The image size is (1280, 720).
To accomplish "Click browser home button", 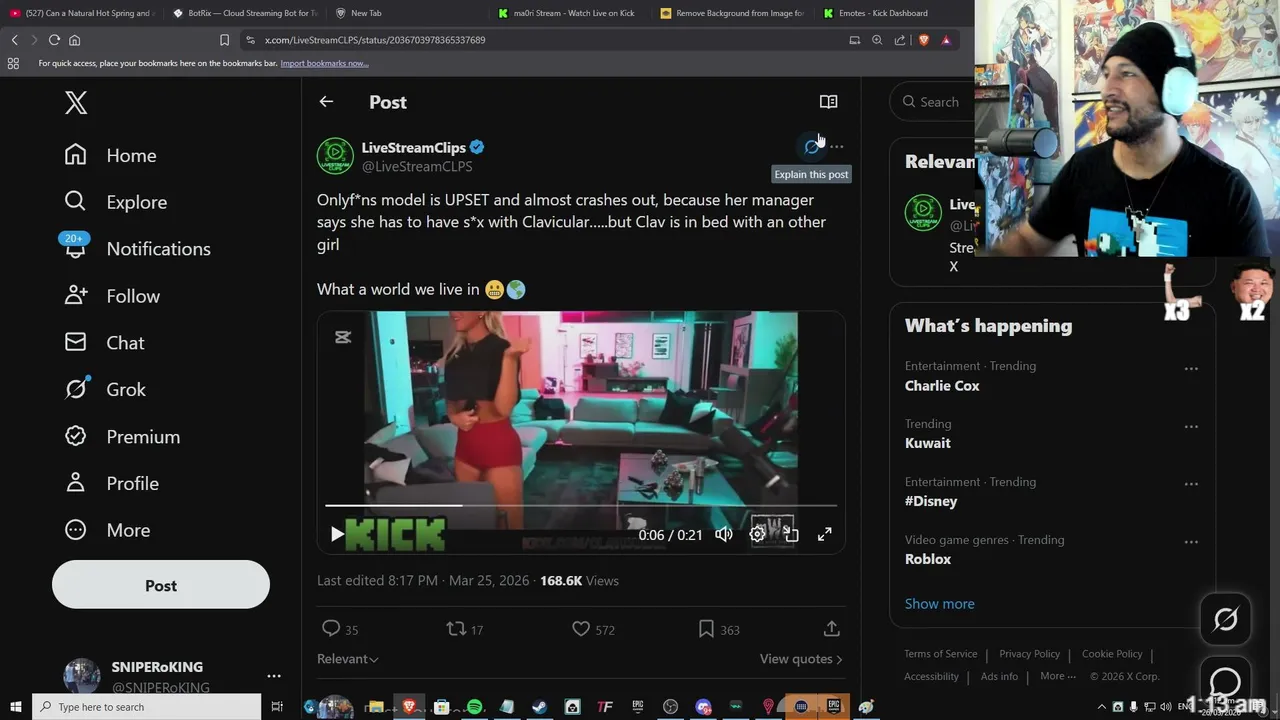I will tap(74, 40).
